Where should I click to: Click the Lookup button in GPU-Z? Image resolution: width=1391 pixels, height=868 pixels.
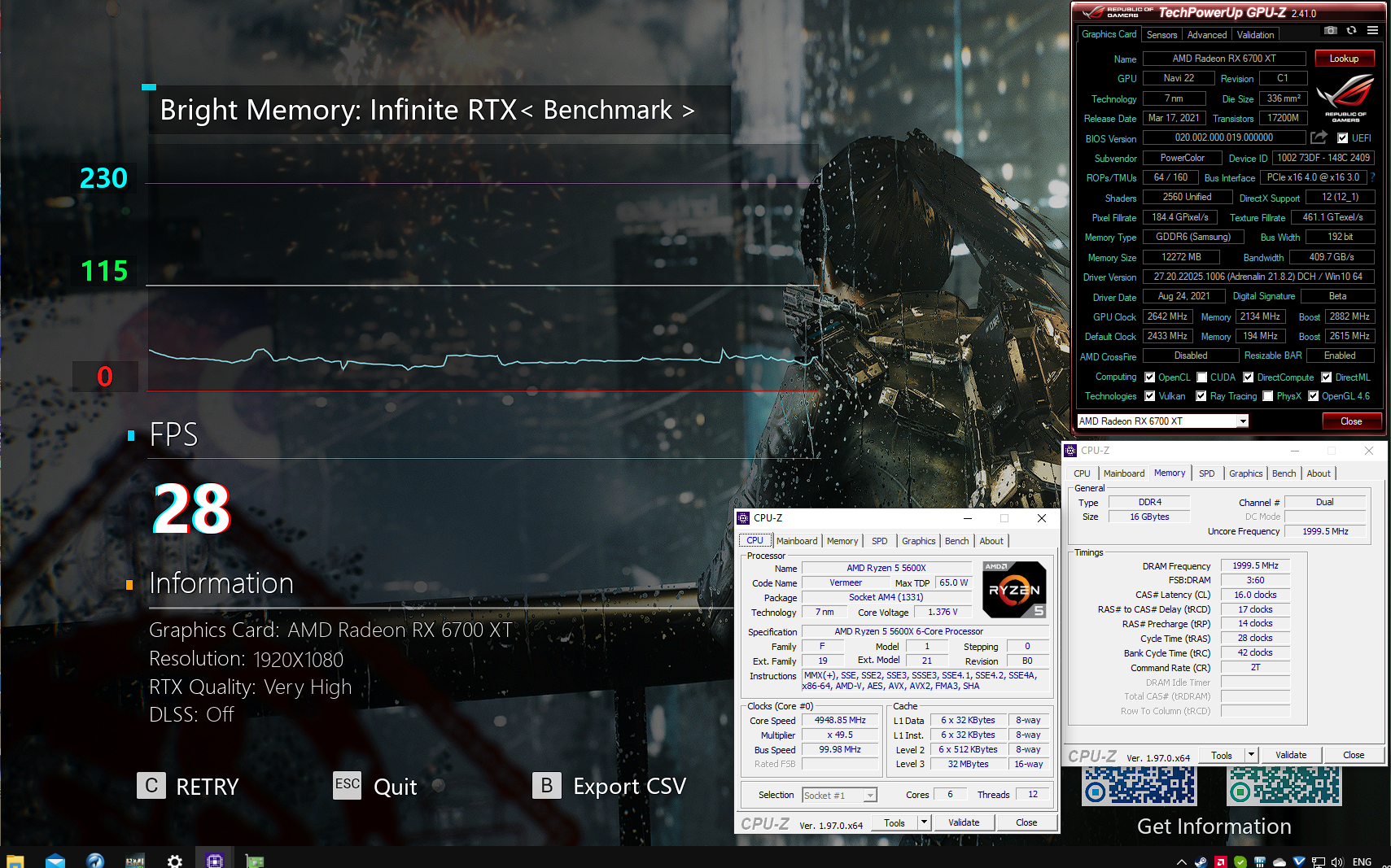coord(1344,59)
